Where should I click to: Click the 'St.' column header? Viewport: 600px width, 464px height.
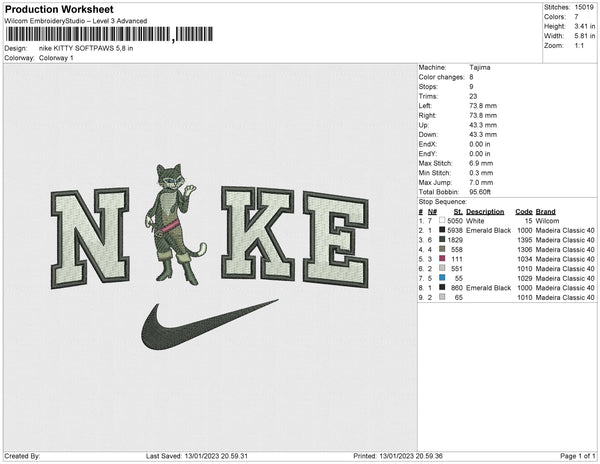pyautogui.click(x=458, y=212)
